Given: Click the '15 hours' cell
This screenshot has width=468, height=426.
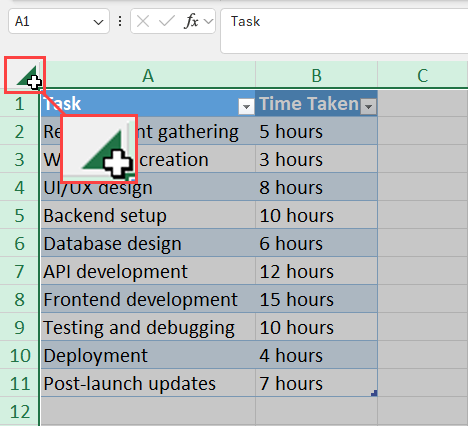Looking at the screenshot, I should point(317,299).
